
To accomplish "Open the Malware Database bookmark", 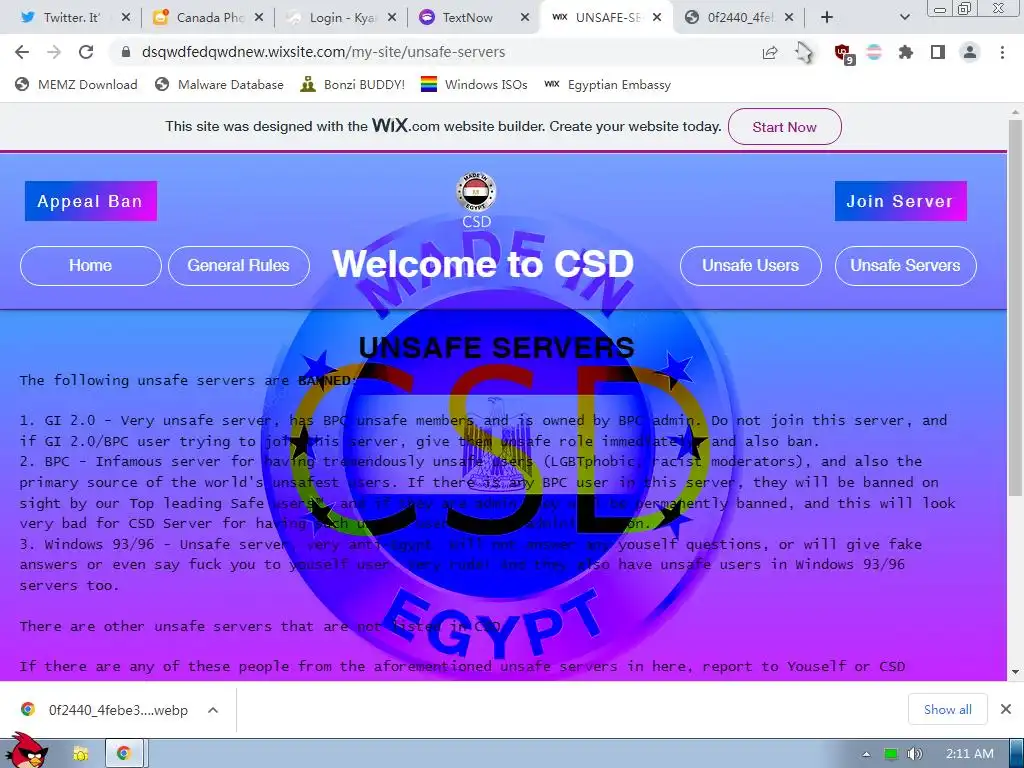I will click(x=219, y=85).
